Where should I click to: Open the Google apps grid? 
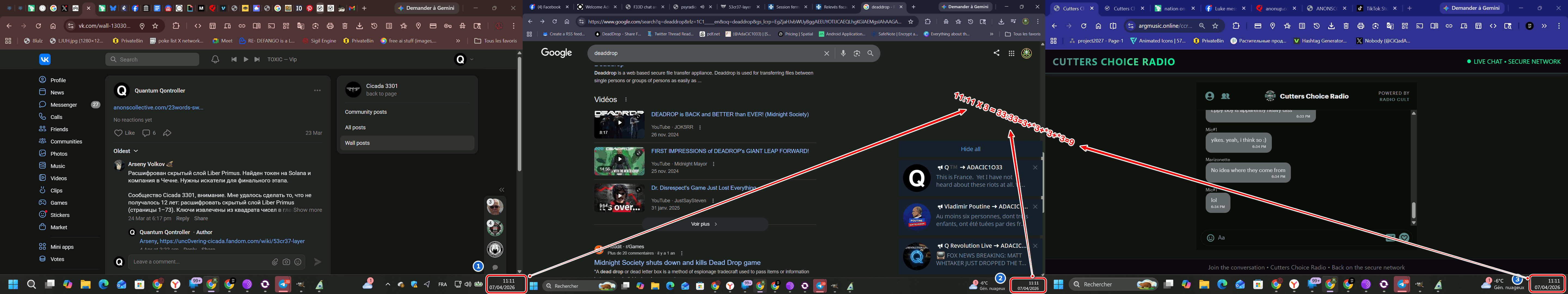[x=1011, y=54]
